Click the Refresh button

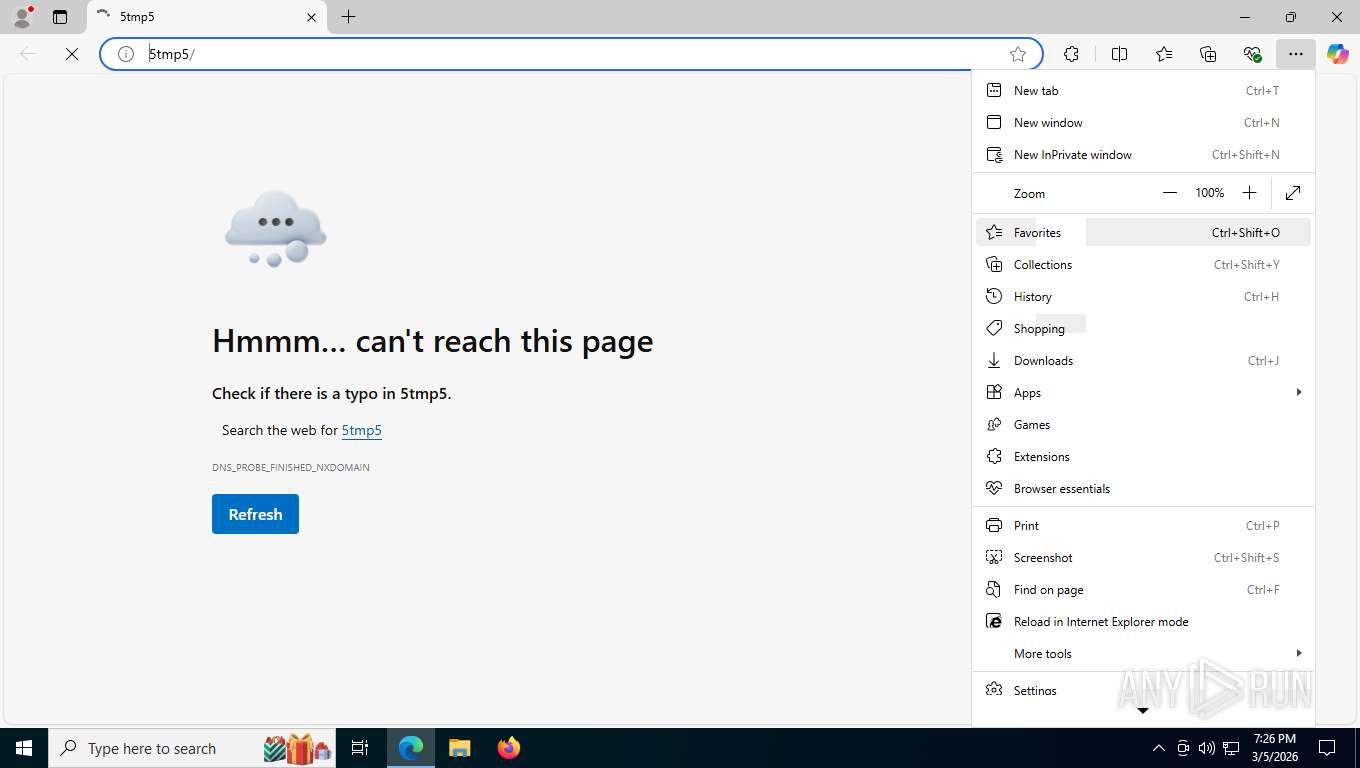[x=255, y=514]
